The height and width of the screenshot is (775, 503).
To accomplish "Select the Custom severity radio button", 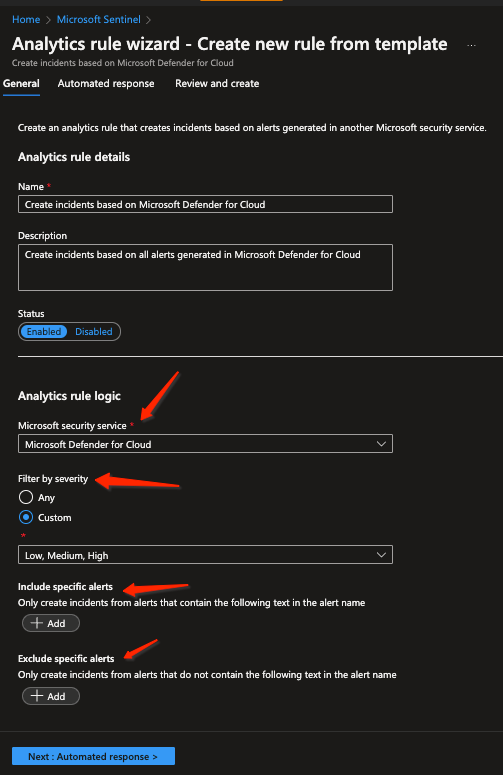I will pyautogui.click(x=26, y=517).
